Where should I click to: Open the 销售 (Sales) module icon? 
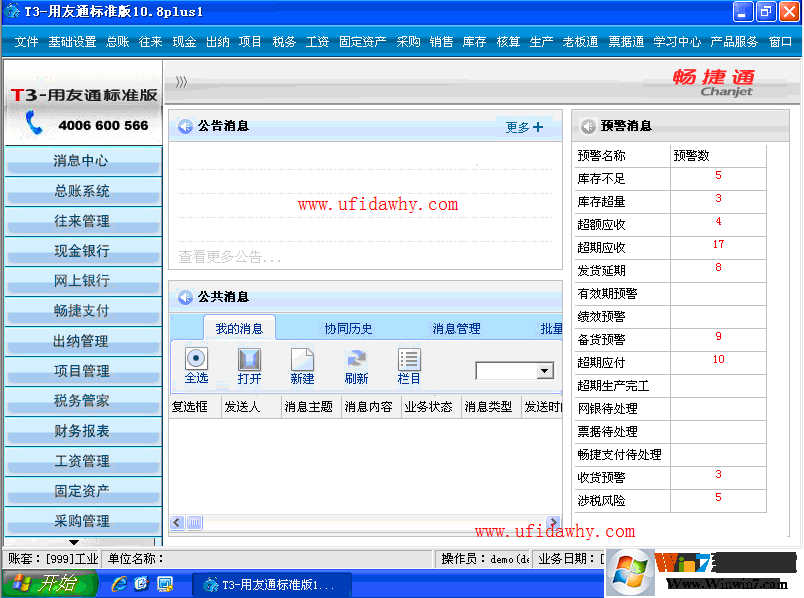440,42
